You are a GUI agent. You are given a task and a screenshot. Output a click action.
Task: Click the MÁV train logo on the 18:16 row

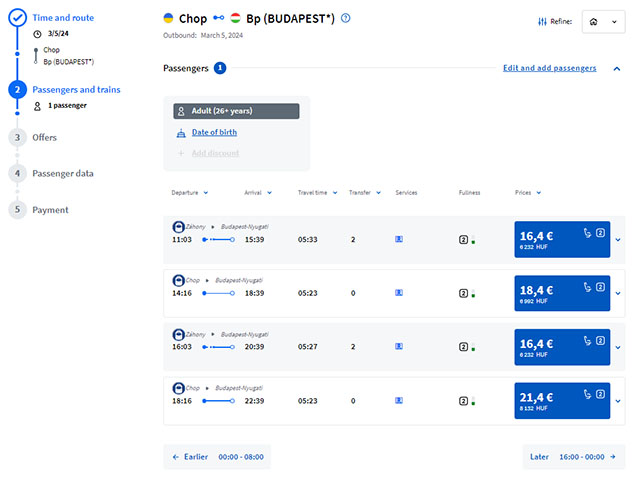coord(178,388)
